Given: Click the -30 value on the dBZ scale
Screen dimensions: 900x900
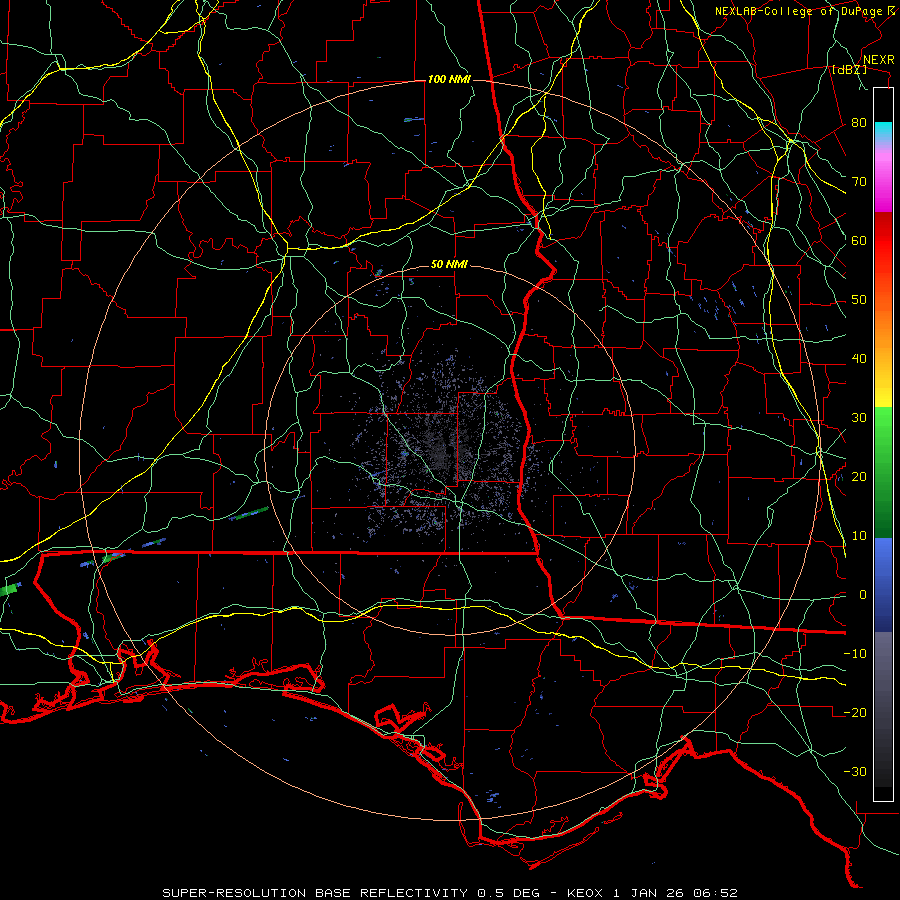Looking at the screenshot, I should coord(855,771).
